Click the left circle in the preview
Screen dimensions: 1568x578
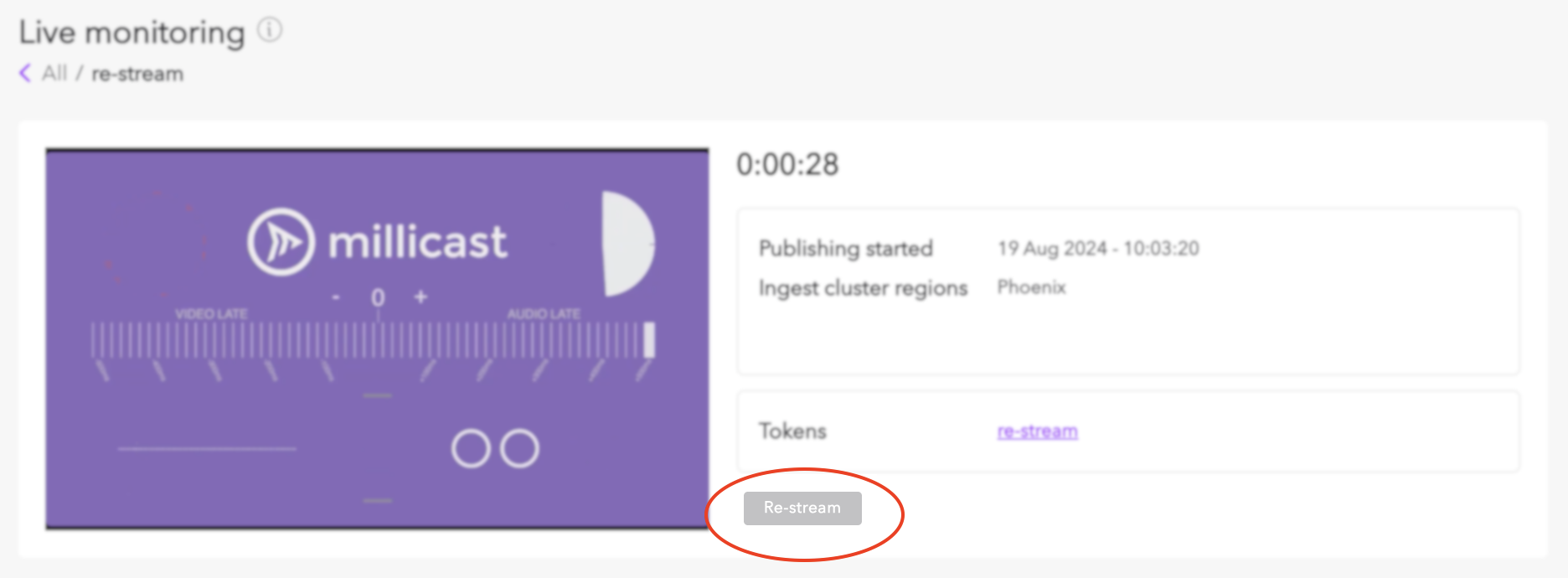(470, 449)
